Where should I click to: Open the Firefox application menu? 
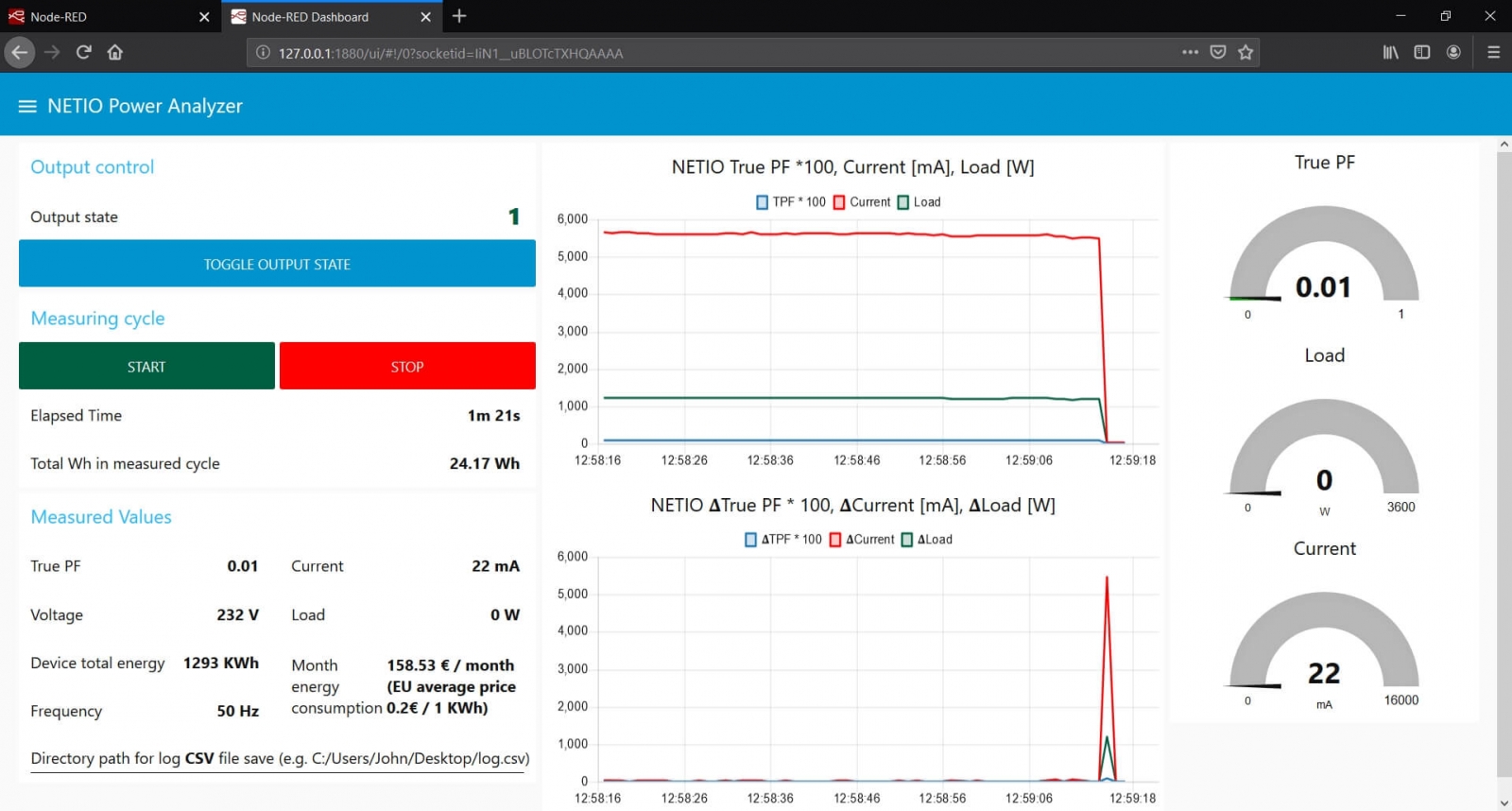(1493, 52)
